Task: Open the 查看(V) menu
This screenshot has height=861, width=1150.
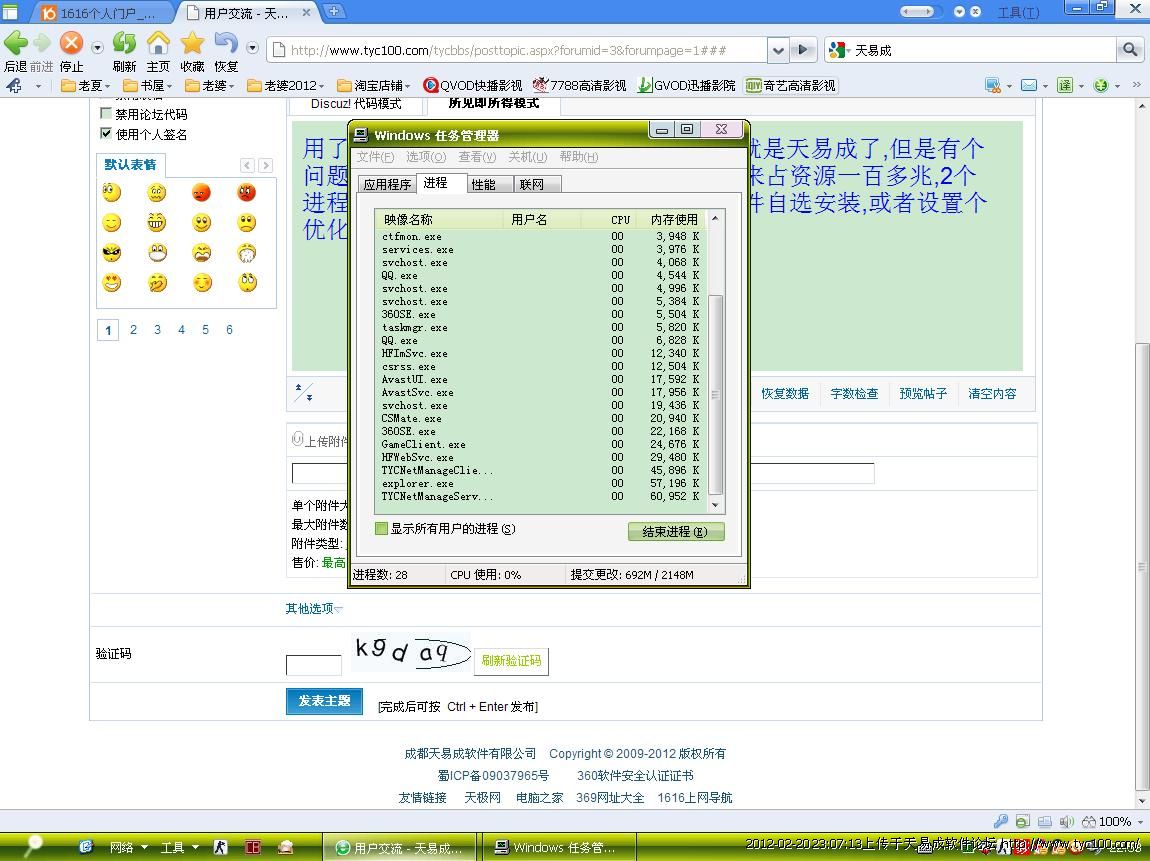Action: [x=476, y=157]
